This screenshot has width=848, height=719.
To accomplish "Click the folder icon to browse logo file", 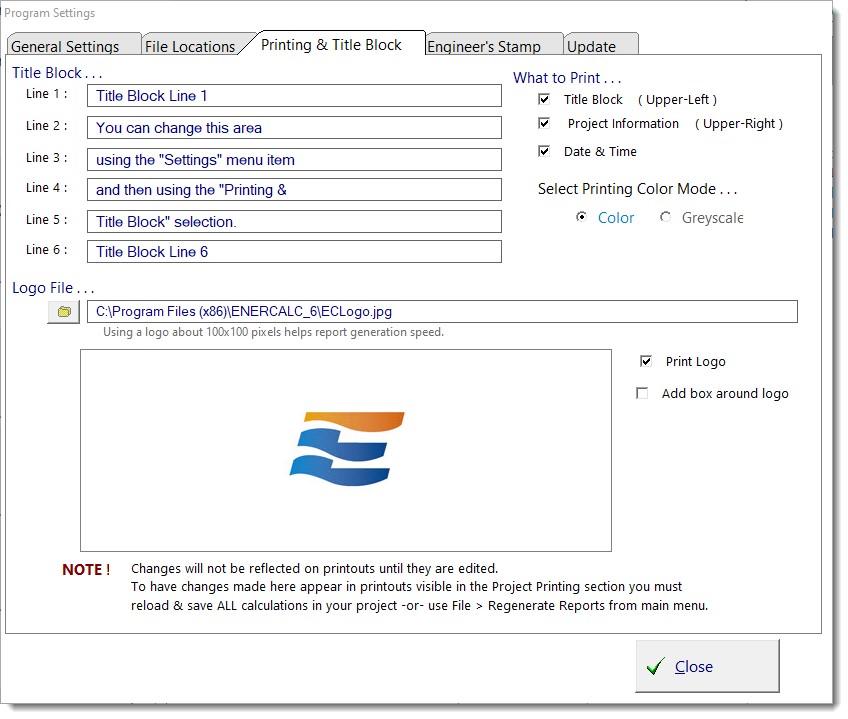I will click(x=64, y=312).
